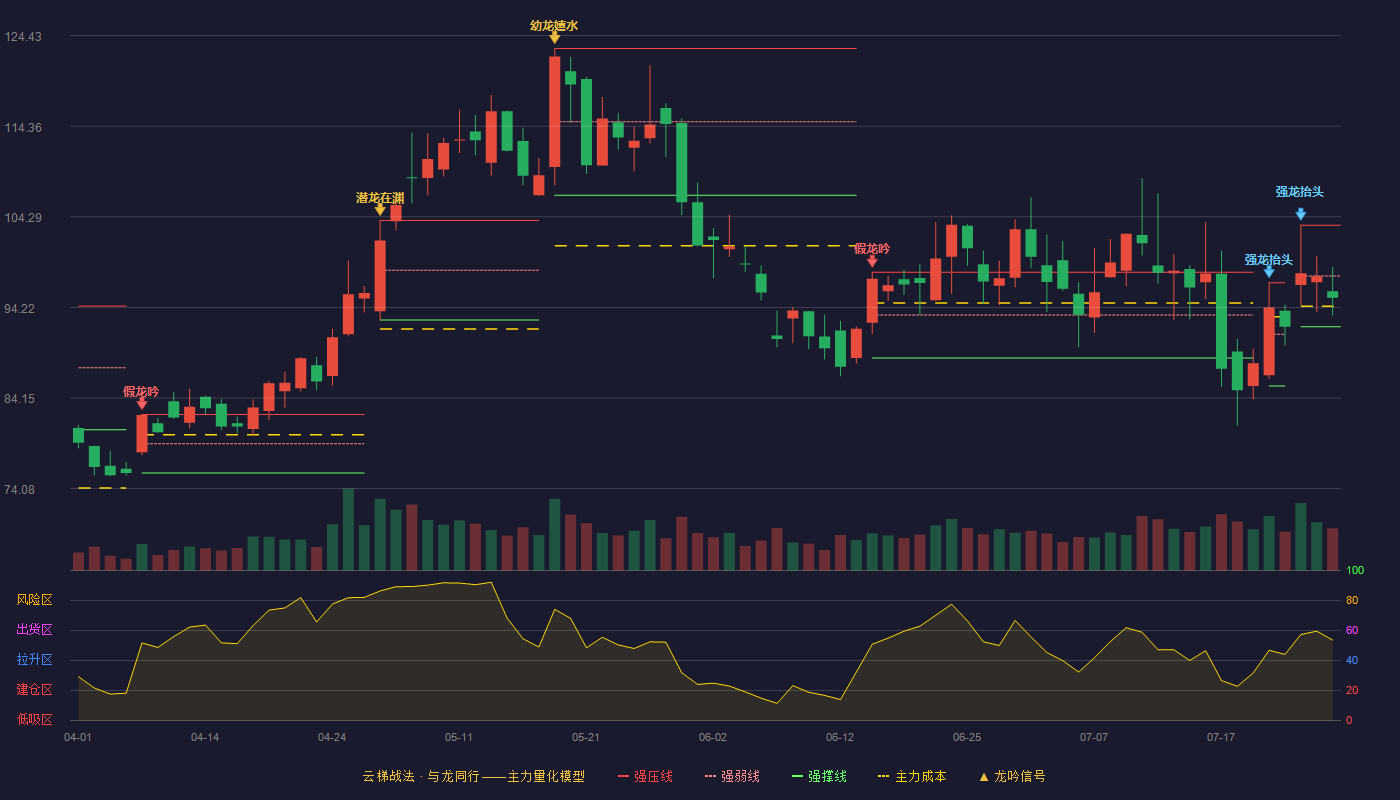Pick the 04-14 date label

pos(205,737)
